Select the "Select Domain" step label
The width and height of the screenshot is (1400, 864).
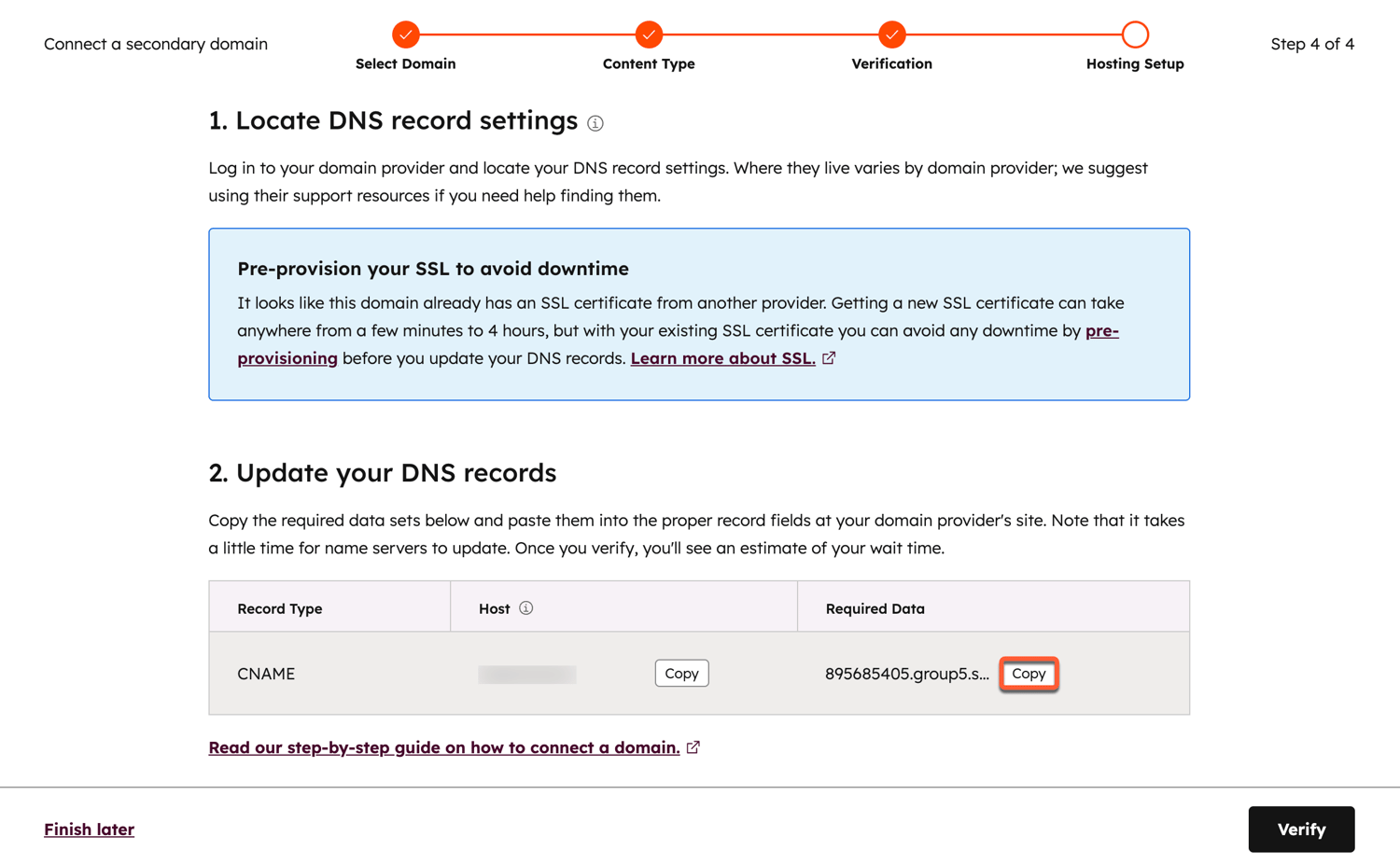(x=405, y=63)
